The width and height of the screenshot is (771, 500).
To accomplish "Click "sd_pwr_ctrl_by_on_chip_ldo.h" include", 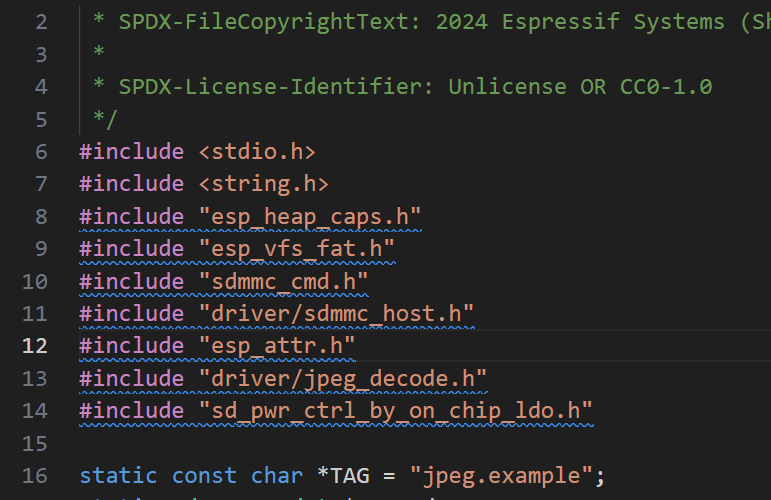I will (396, 411).
